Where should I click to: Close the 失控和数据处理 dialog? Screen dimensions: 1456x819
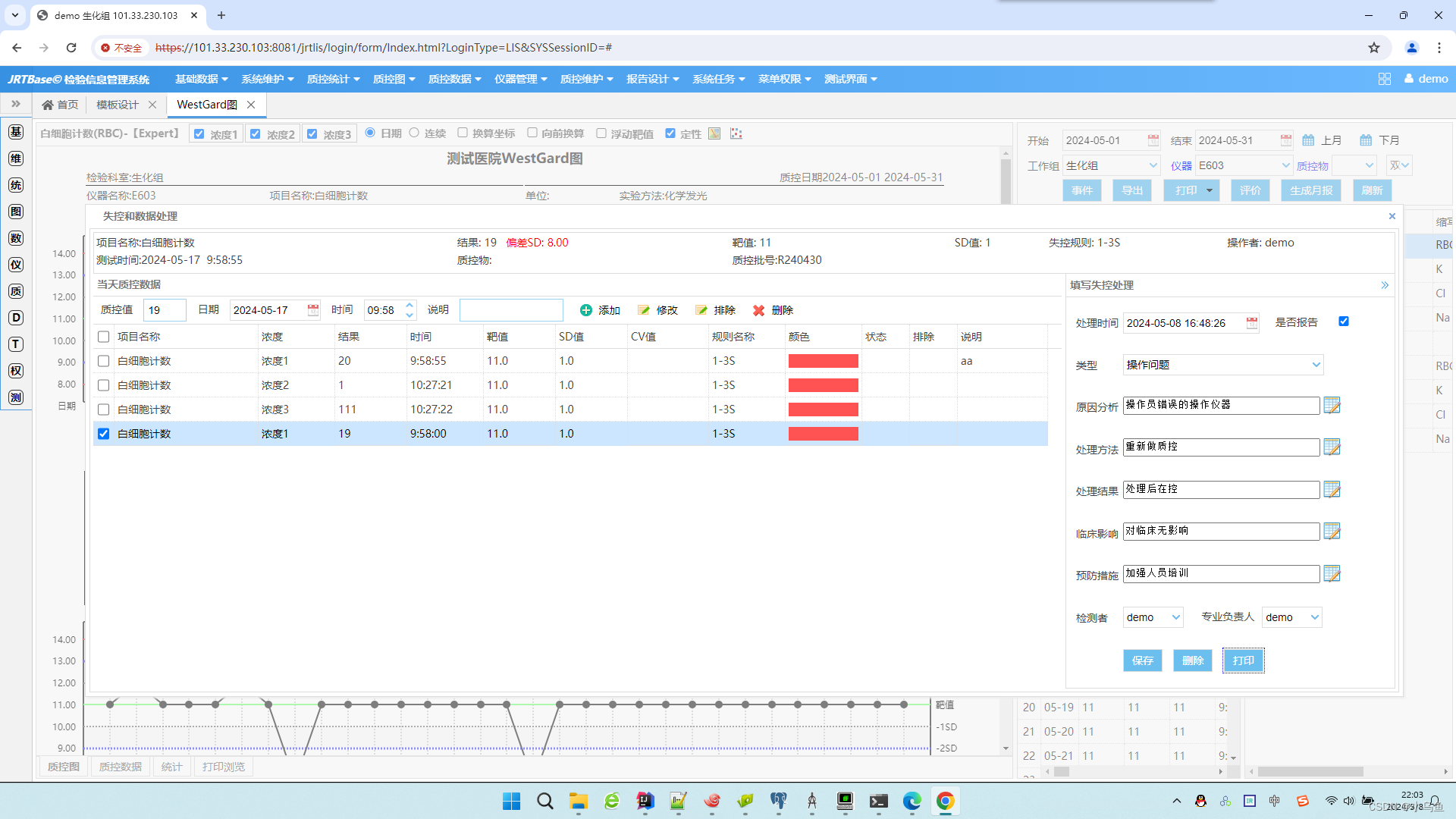point(1392,216)
